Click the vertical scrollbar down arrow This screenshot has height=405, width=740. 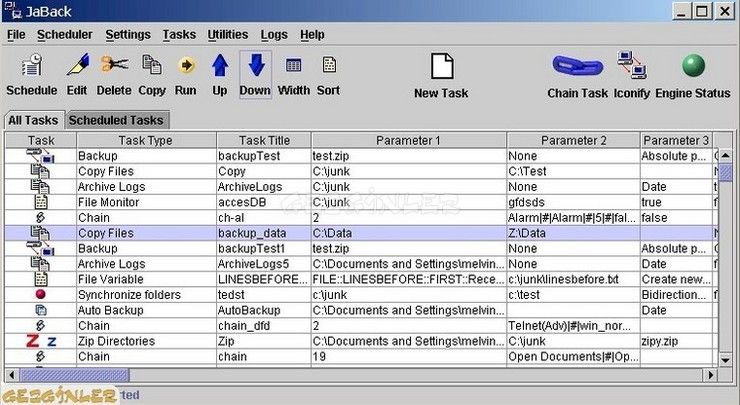tap(726, 360)
